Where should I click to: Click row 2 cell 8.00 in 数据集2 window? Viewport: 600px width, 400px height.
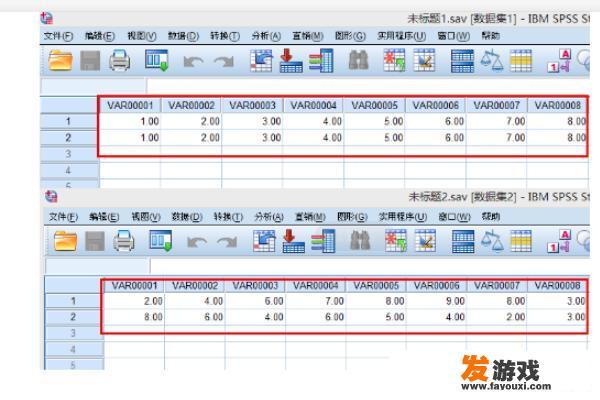coord(134,317)
